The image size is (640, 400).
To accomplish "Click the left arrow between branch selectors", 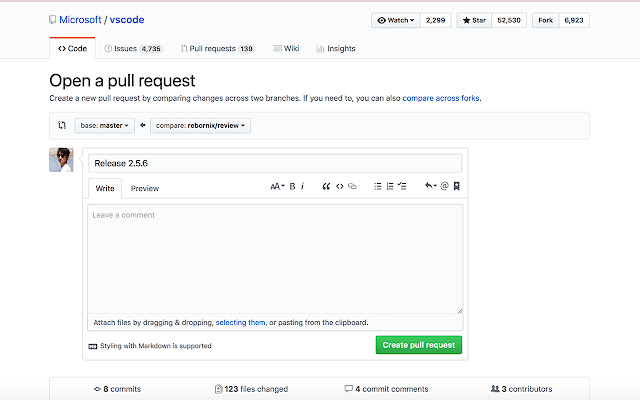I will click(x=142, y=125).
